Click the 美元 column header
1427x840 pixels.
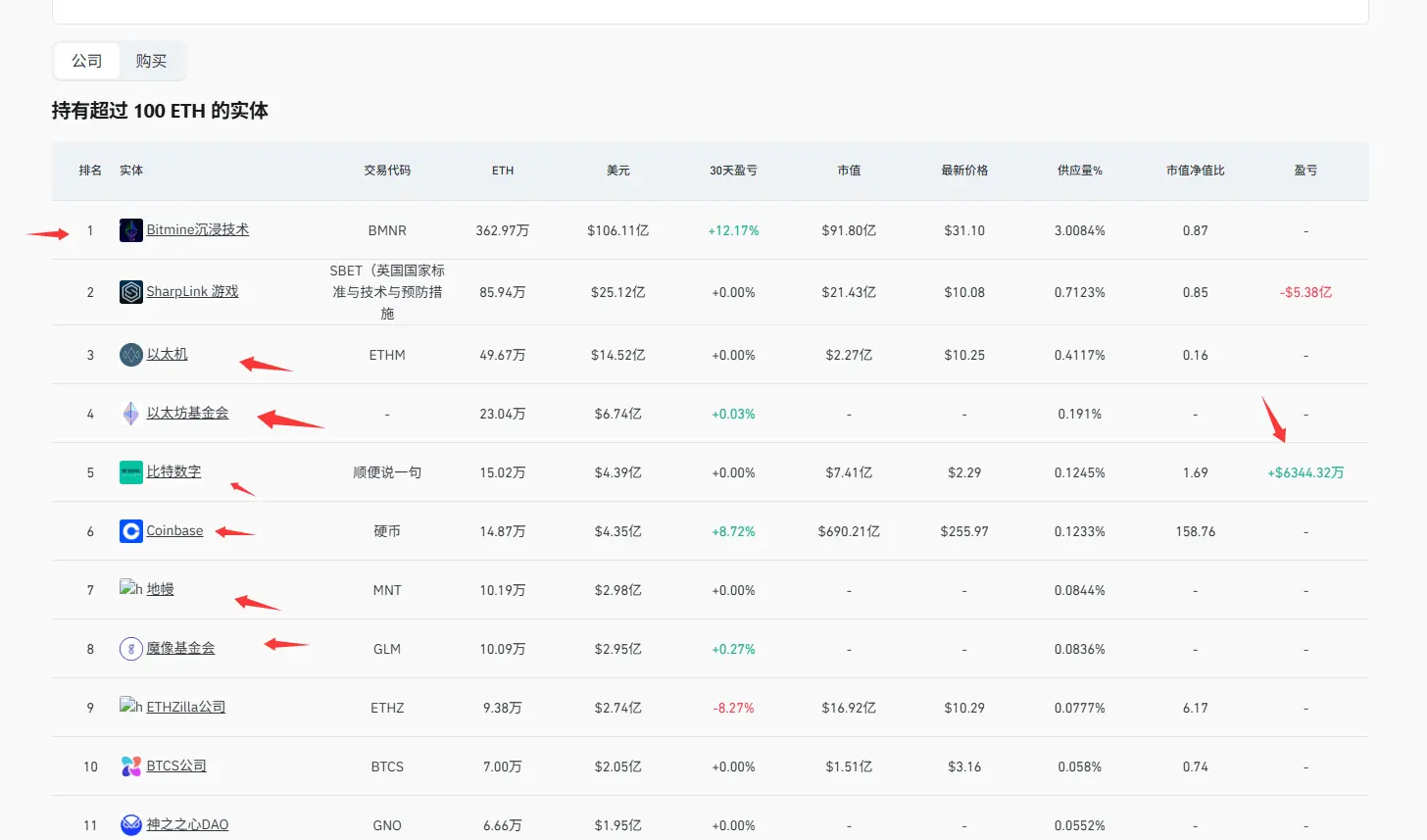click(618, 171)
